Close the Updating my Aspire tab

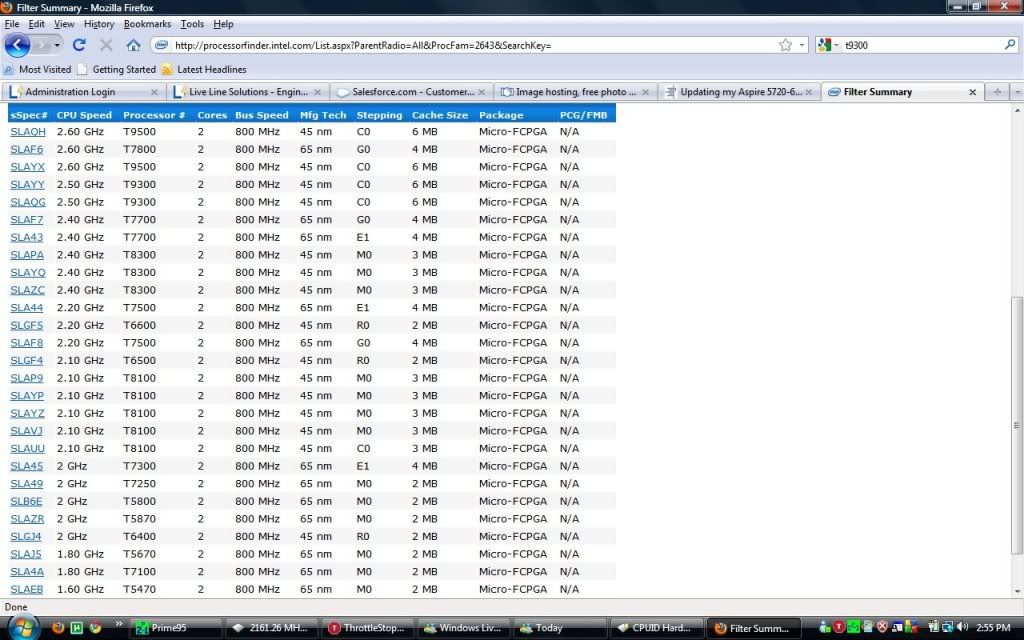(808, 92)
